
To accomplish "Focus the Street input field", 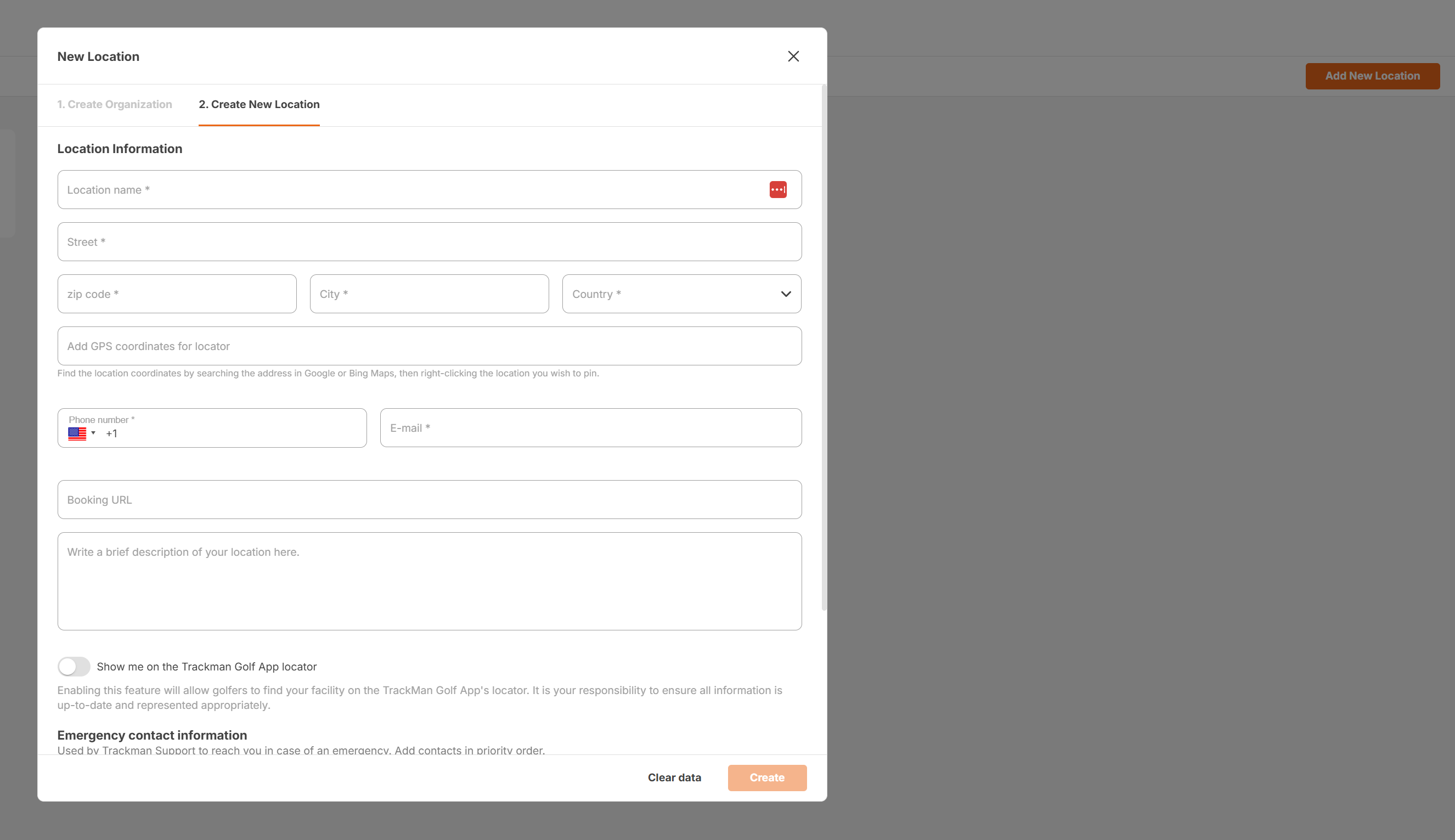I will tap(429, 242).
